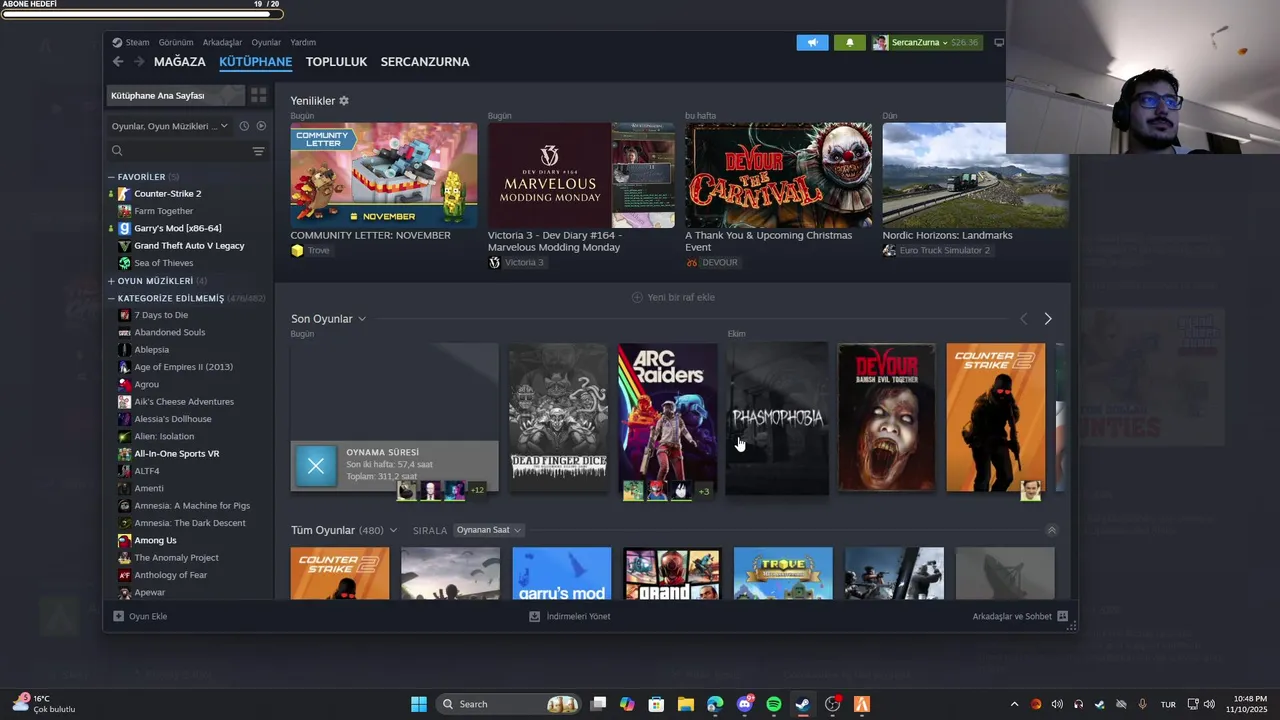Click the Trove game tag
This screenshot has height=720, width=1280.
point(311,250)
